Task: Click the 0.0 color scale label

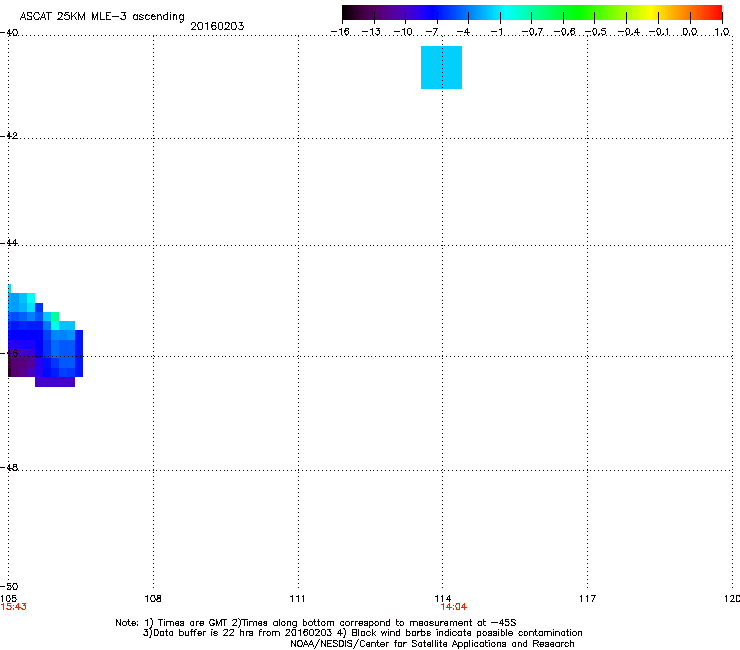Action: [690, 32]
